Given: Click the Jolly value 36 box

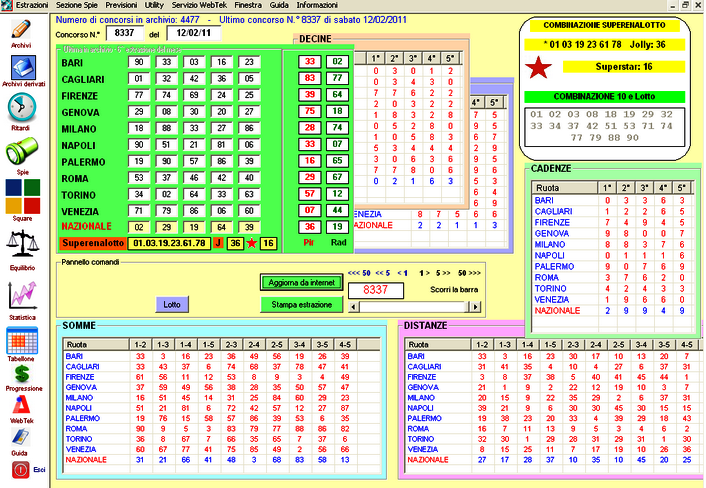Looking at the screenshot, I should pos(235,243).
